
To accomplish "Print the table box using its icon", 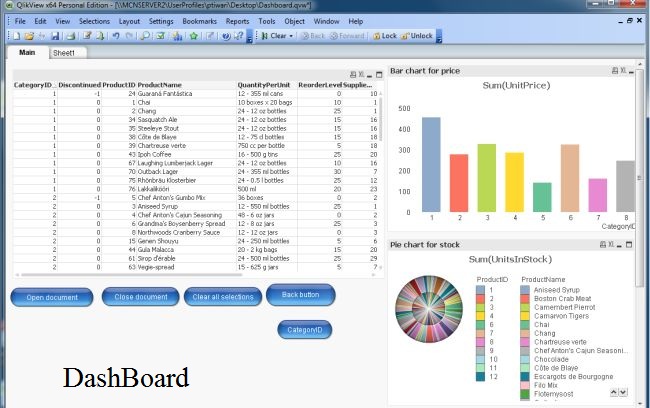I will point(353,75).
